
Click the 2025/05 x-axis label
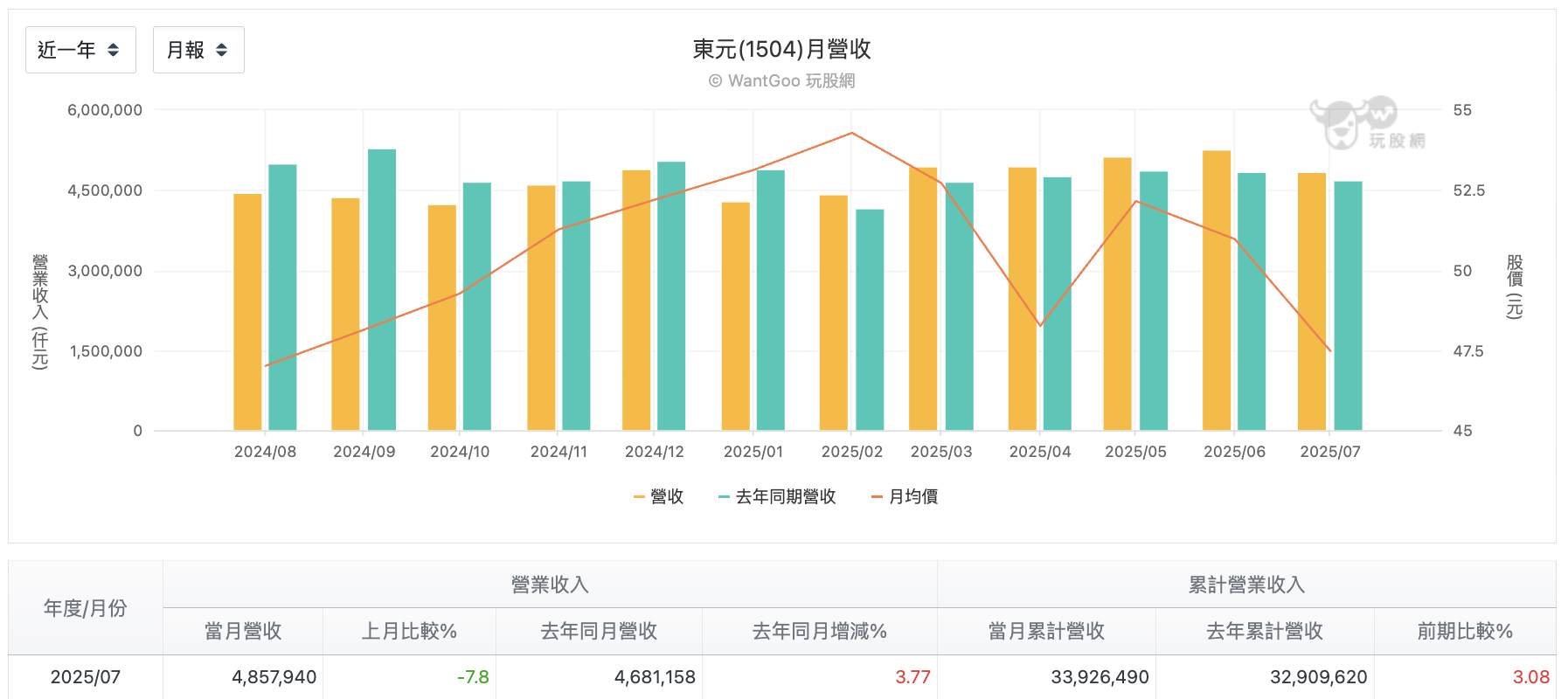point(1135,452)
